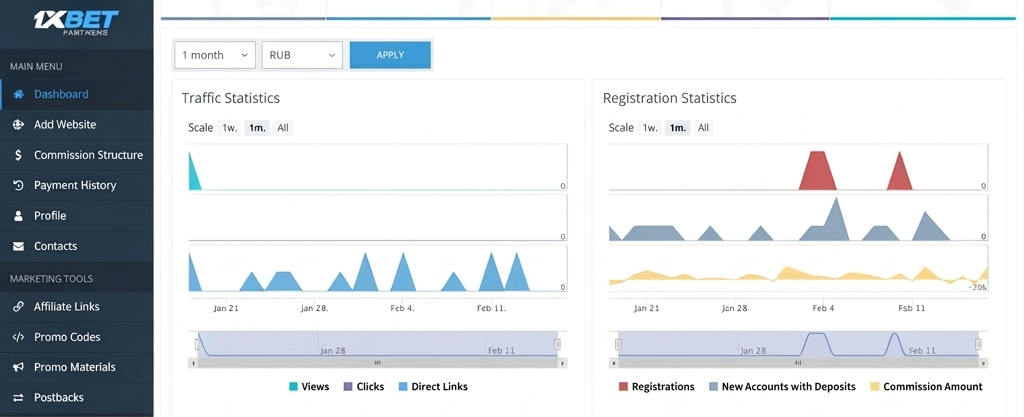Open the Contacts page
The image size is (1024, 417).
77,246
